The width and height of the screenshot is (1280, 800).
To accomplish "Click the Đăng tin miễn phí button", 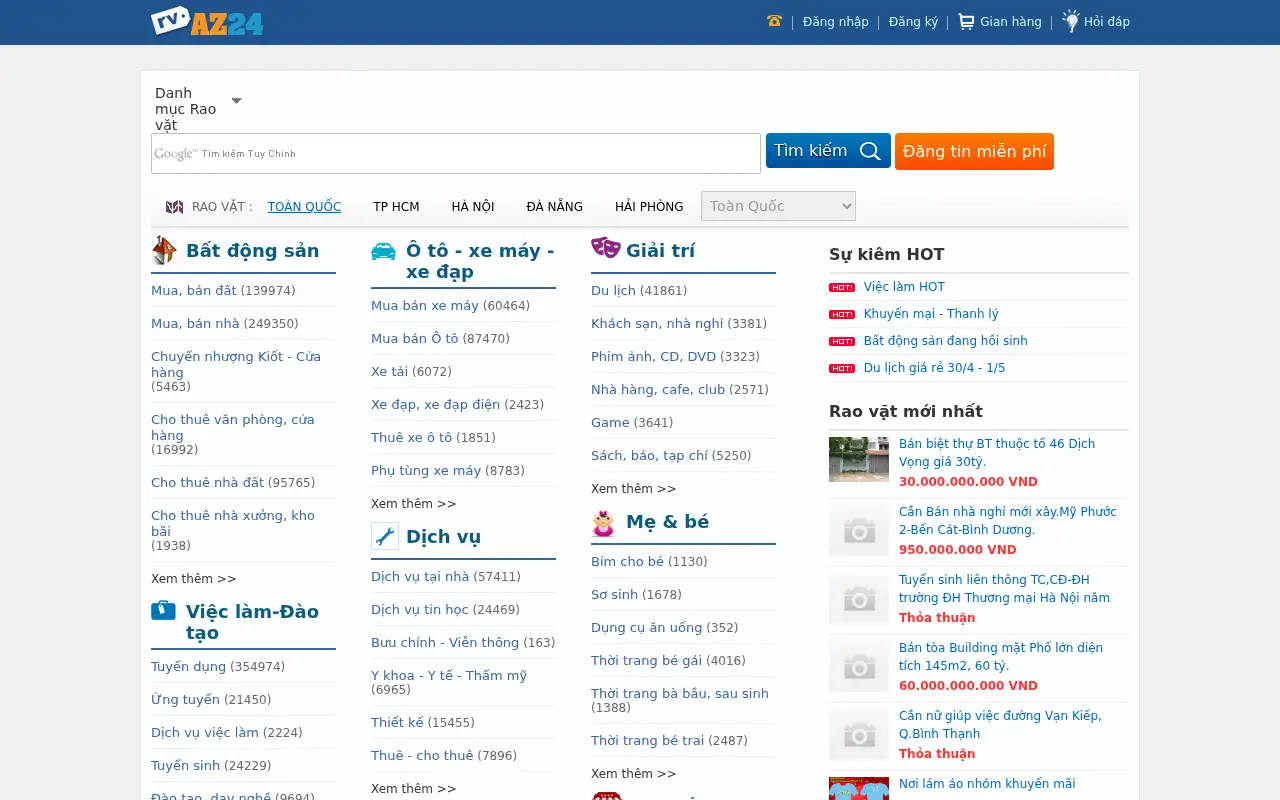I will tap(974, 151).
